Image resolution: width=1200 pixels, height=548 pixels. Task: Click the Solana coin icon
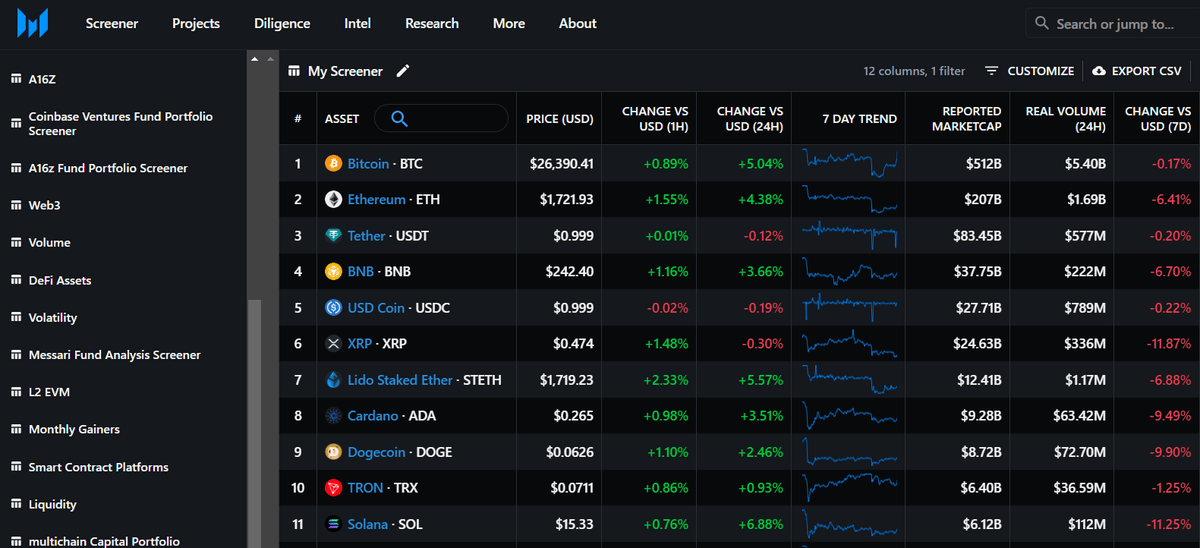coord(333,525)
